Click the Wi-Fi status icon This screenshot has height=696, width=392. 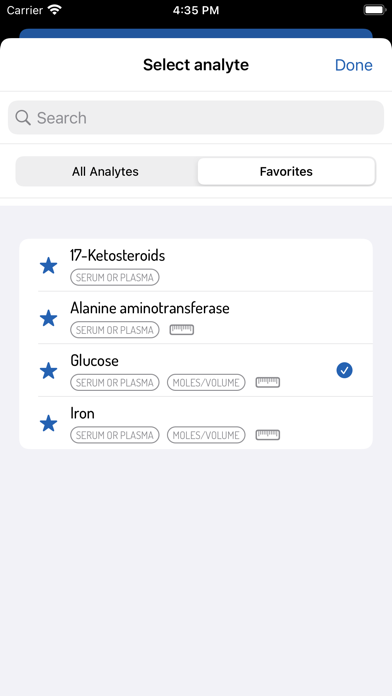point(55,10)
